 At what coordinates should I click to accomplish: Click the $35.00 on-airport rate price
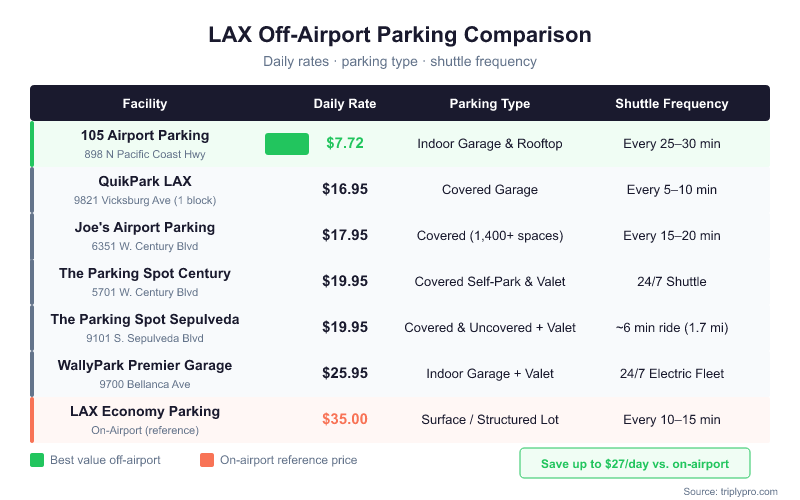pyautogui.click(x=345, y=420)
